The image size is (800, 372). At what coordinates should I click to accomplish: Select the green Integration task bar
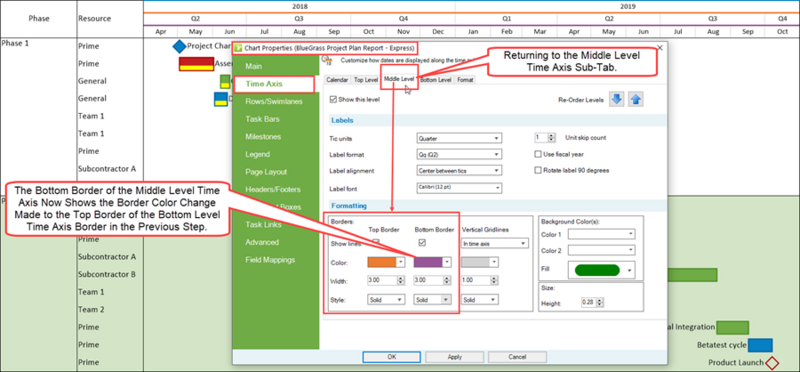tap(732, 328)
